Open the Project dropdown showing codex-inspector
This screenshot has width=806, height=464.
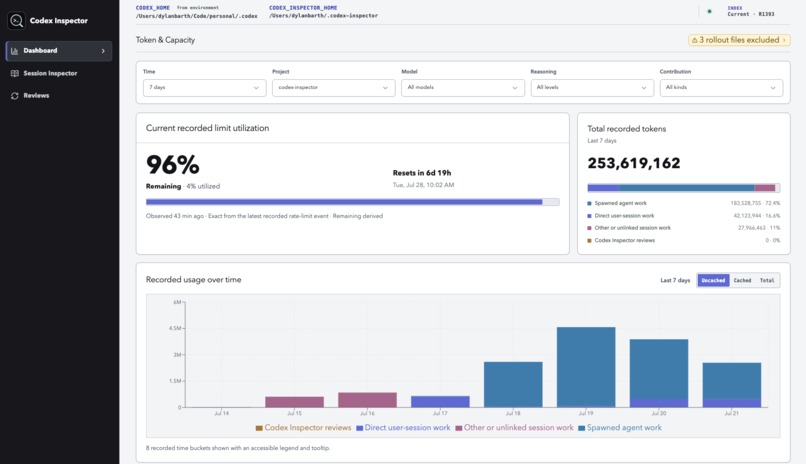point(334,88)
